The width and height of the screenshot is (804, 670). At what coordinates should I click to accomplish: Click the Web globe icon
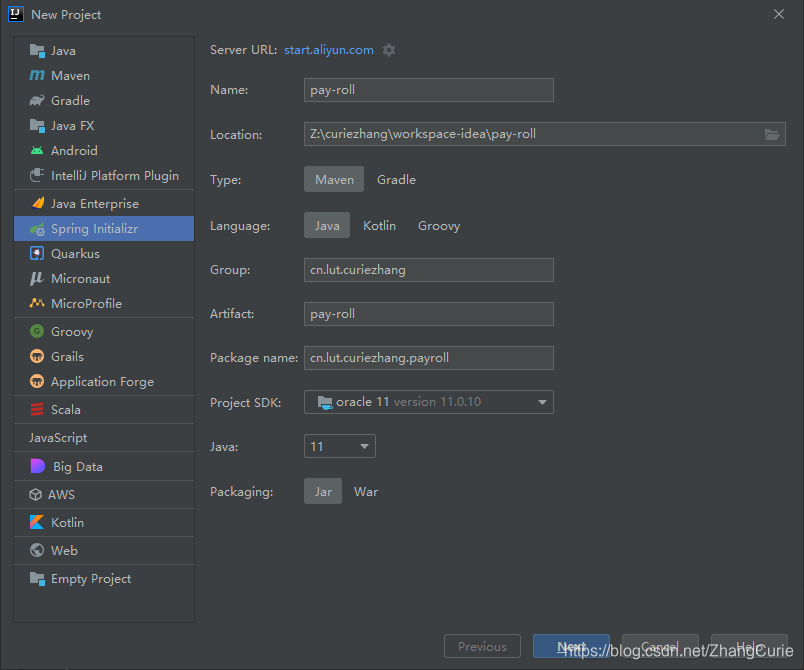coord(37,550)
